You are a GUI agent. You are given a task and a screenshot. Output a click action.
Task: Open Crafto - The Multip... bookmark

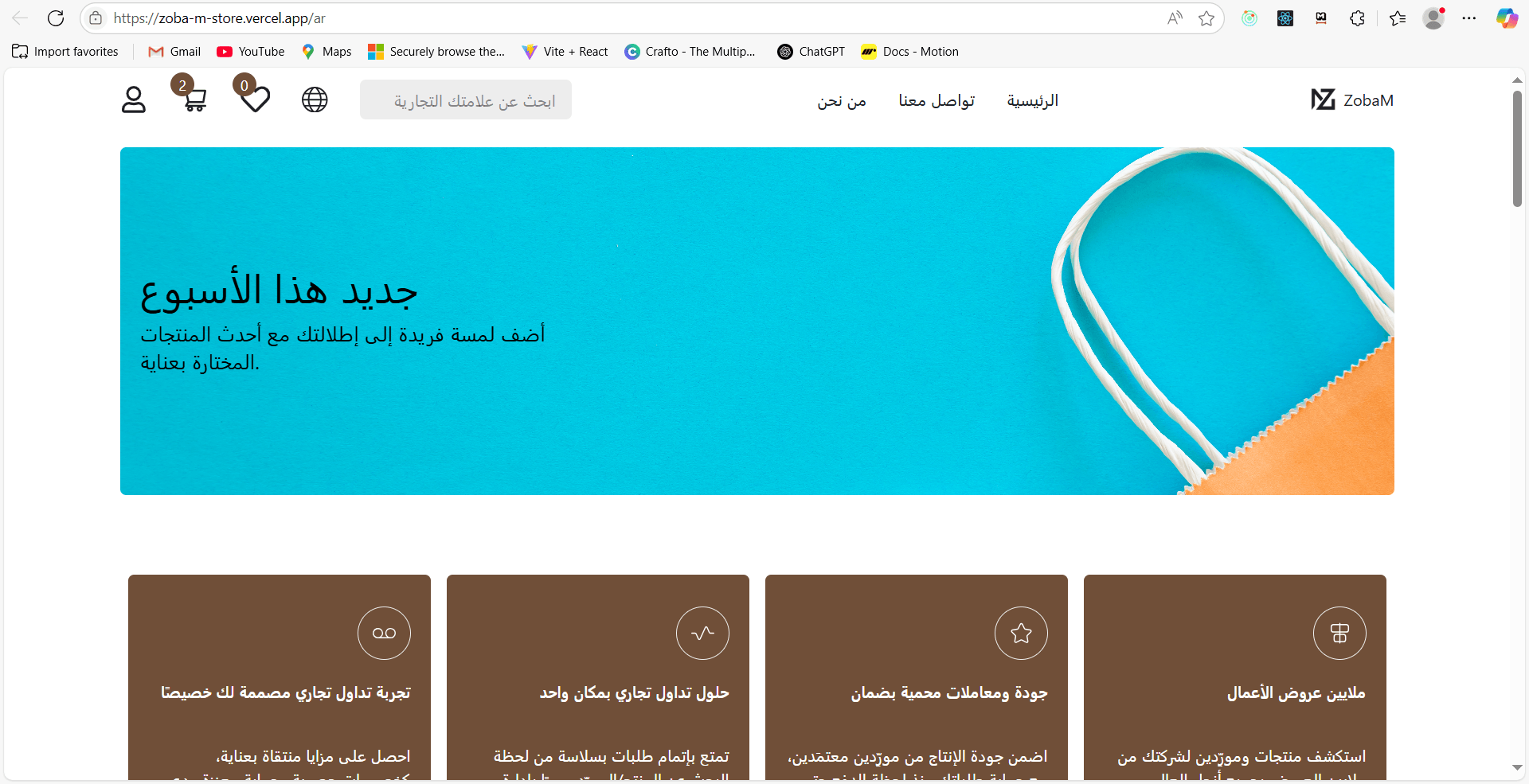[690, 52]
